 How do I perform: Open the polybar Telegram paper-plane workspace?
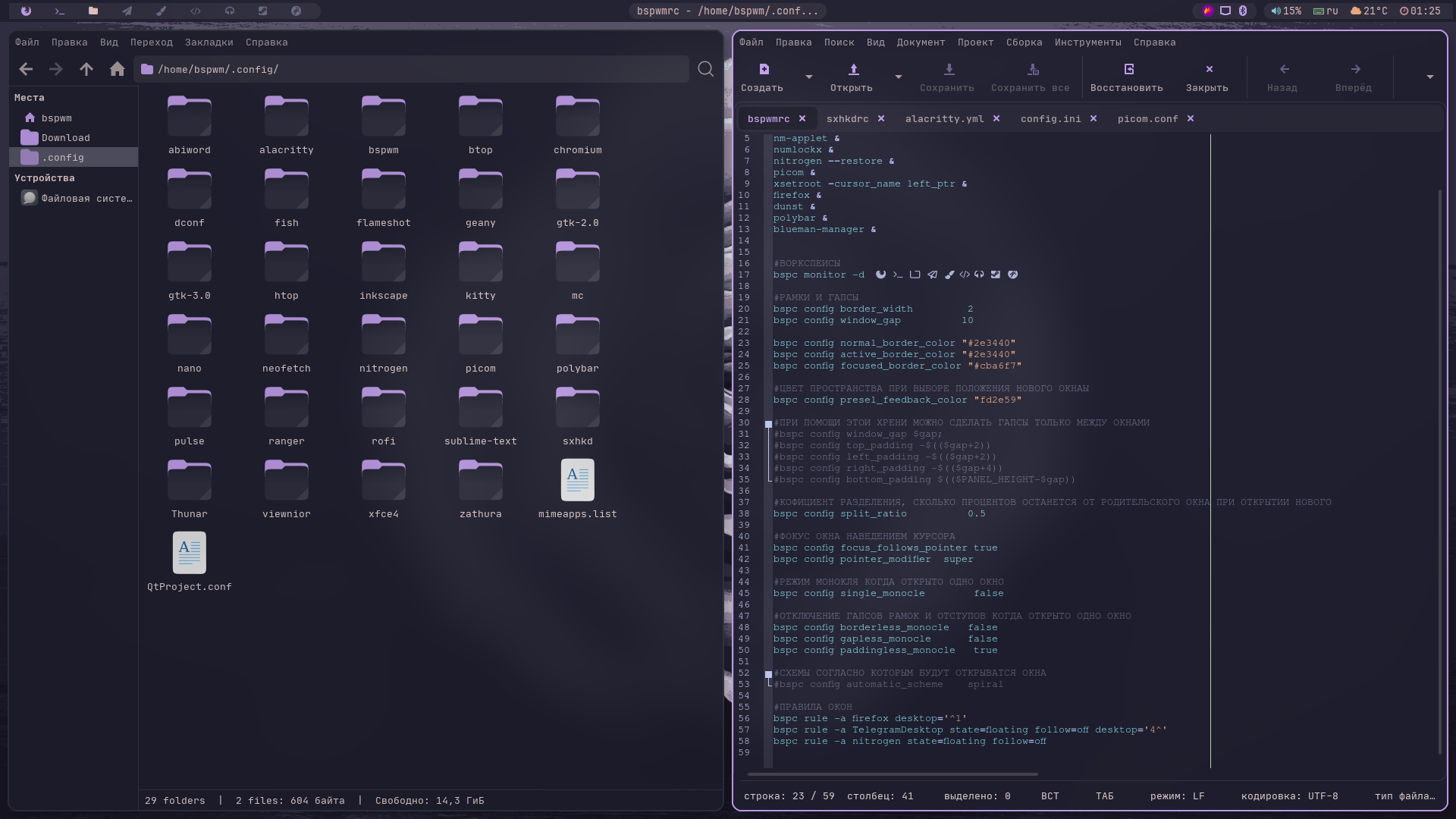(127, 11)
